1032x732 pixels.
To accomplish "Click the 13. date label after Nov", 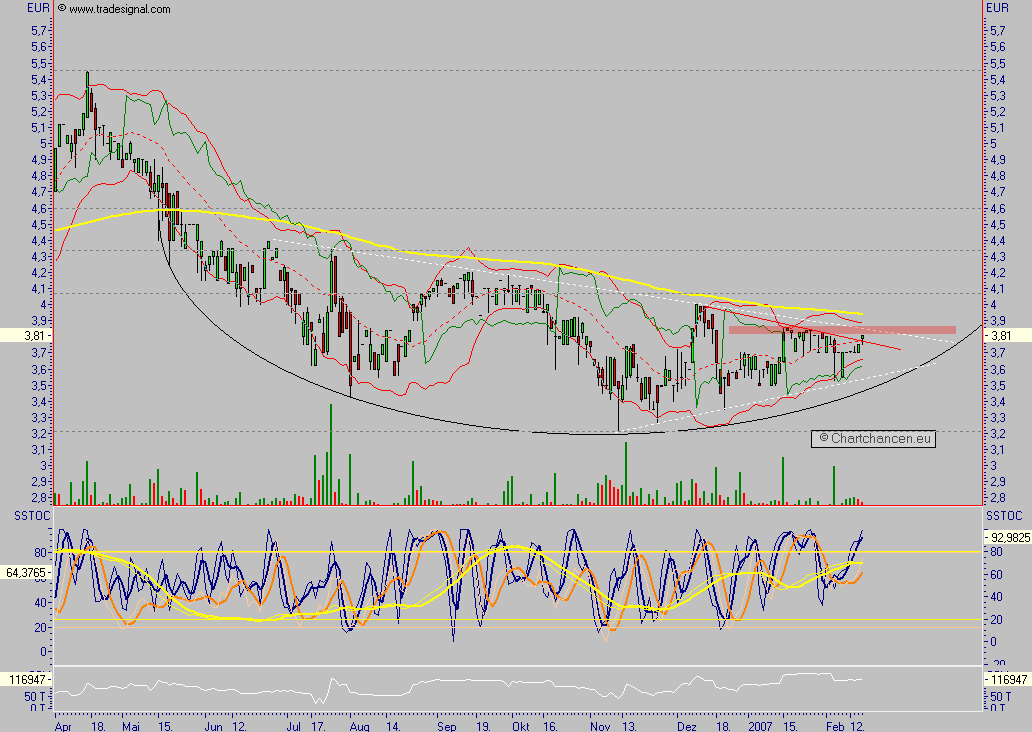I will point(629,726).
